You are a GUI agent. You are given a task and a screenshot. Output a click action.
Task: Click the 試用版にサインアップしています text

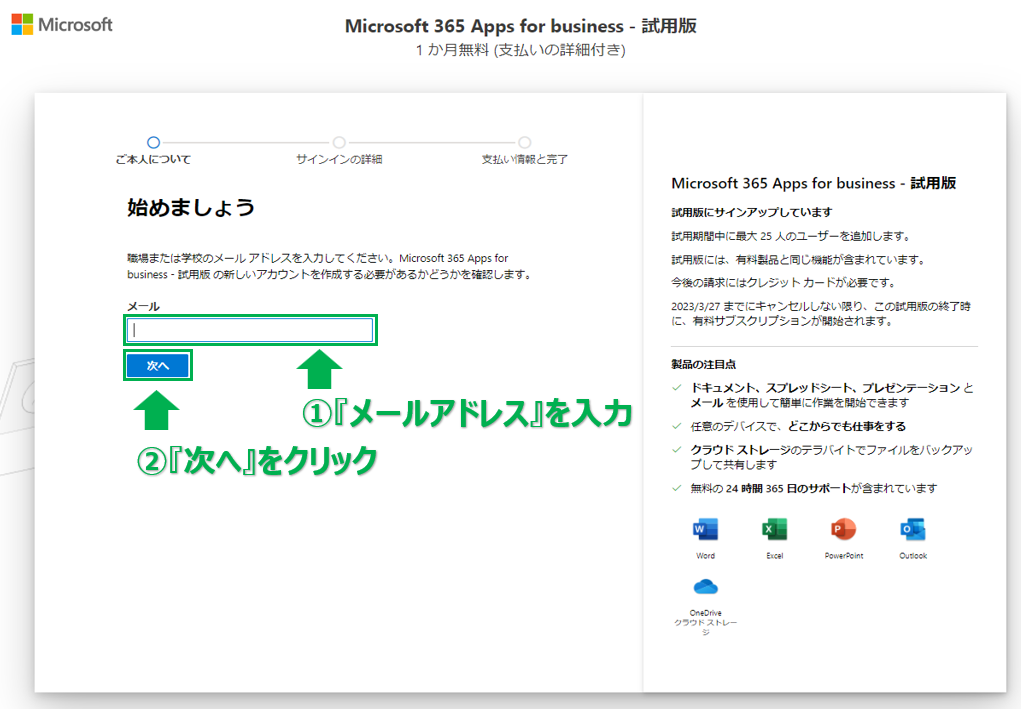click(751, 212)
